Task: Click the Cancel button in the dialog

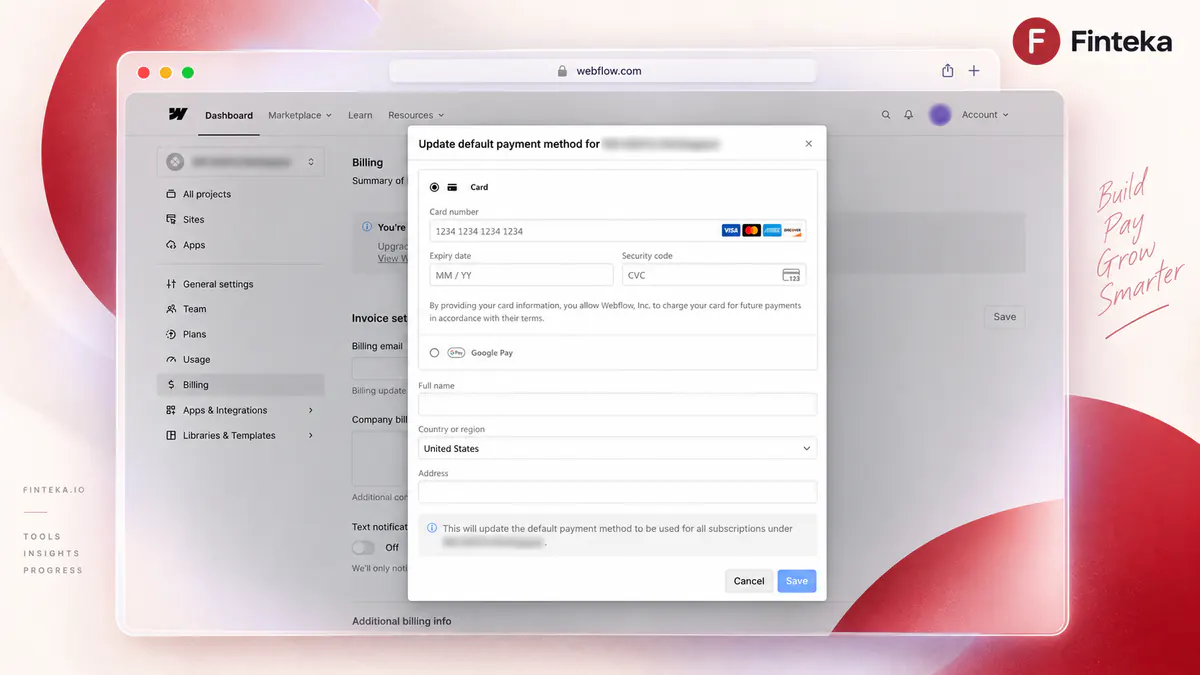Action: [749, 581]
